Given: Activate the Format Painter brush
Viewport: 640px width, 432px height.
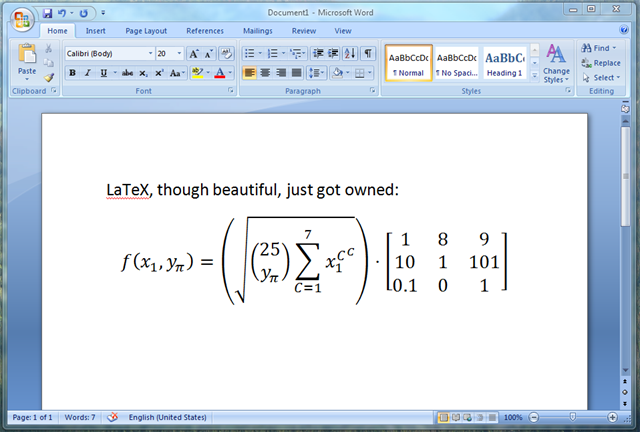Looking at the screenshot, I should coord(49,77).
